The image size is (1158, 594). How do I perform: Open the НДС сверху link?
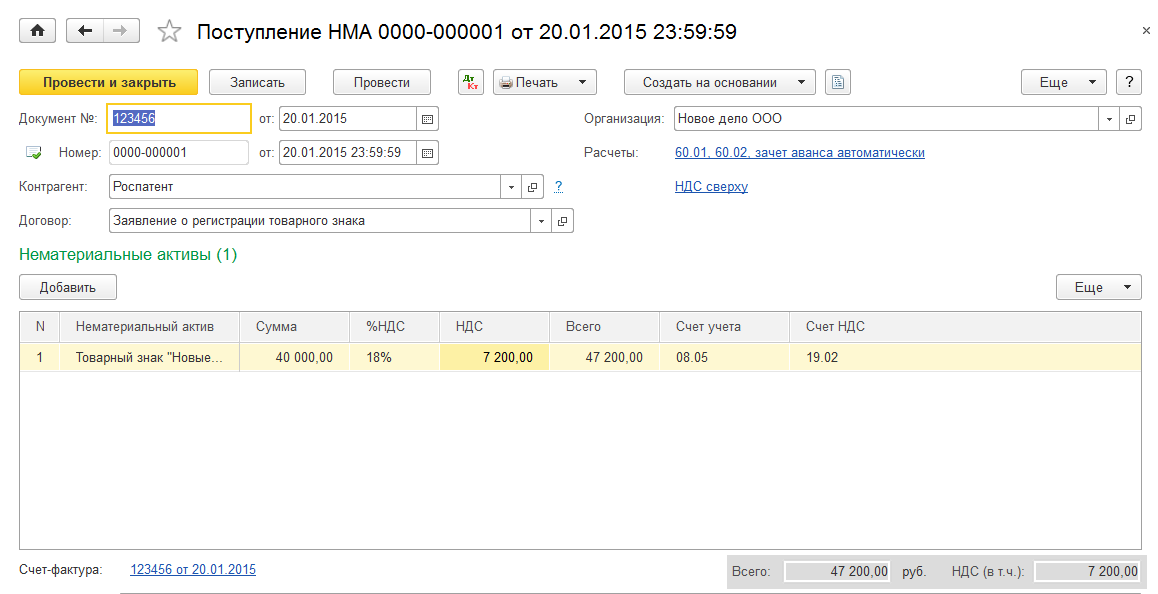click(711, 187)
